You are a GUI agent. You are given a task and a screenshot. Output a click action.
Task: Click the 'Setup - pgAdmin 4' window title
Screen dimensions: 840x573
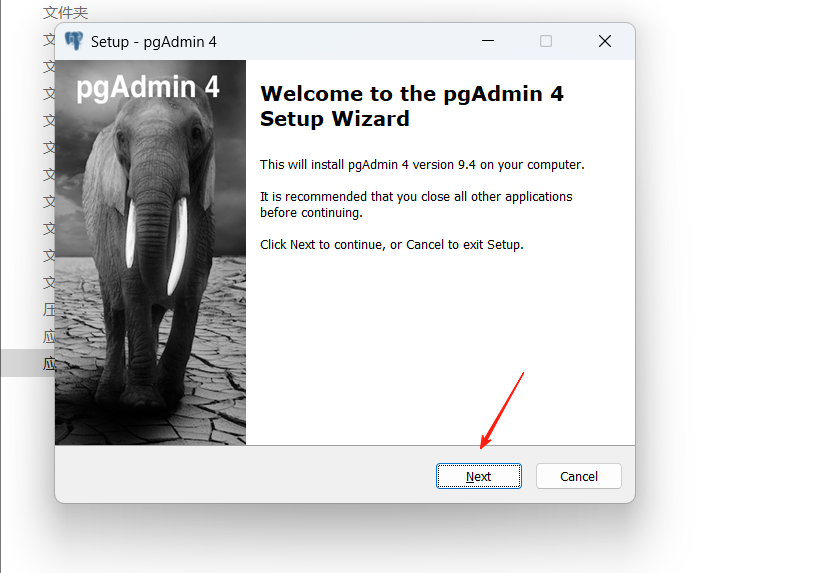(154, 42)
